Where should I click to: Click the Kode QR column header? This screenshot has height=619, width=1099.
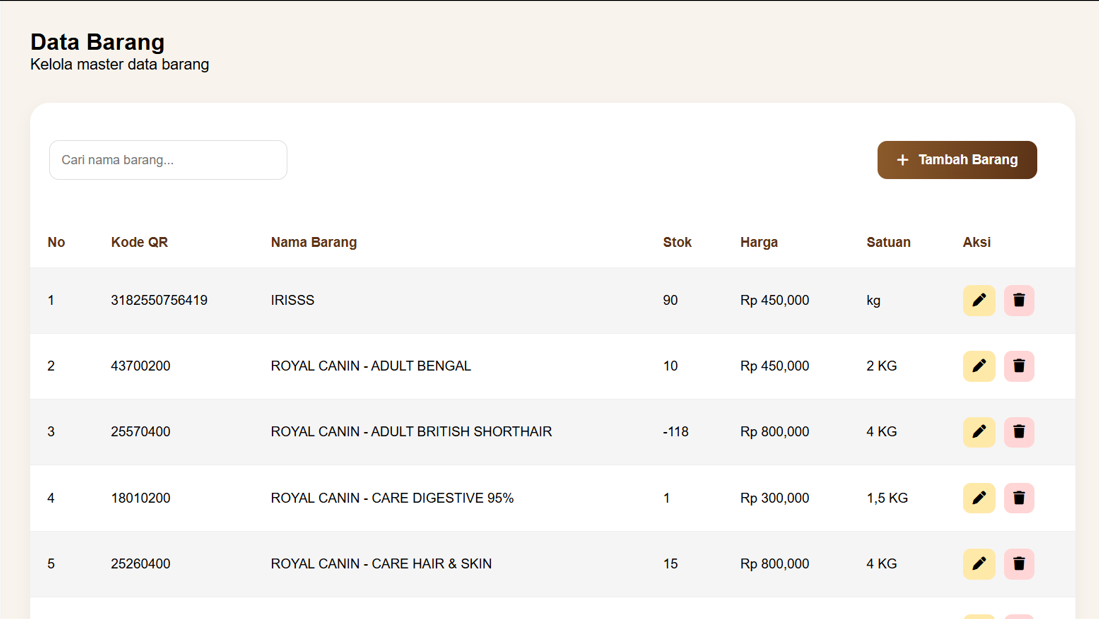point(139,243)
